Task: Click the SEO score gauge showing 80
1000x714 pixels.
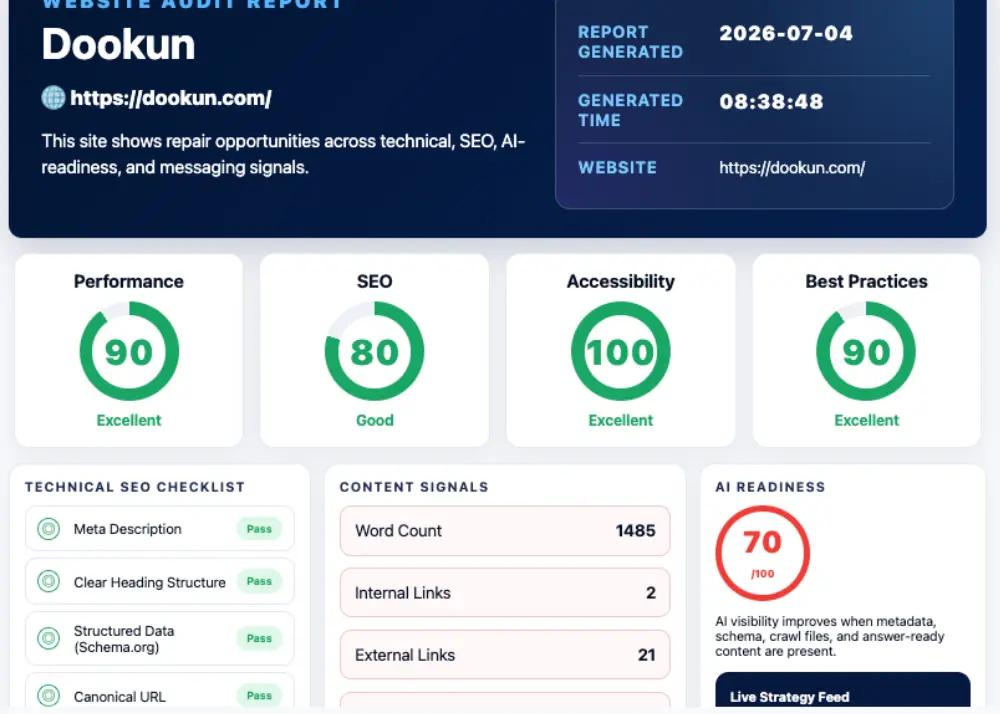Action: coord(374,351)
